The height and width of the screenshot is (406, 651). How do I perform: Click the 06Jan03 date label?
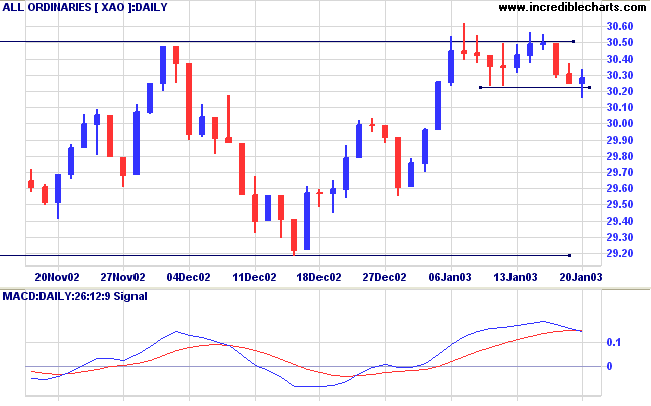click(x=450, y=277)
